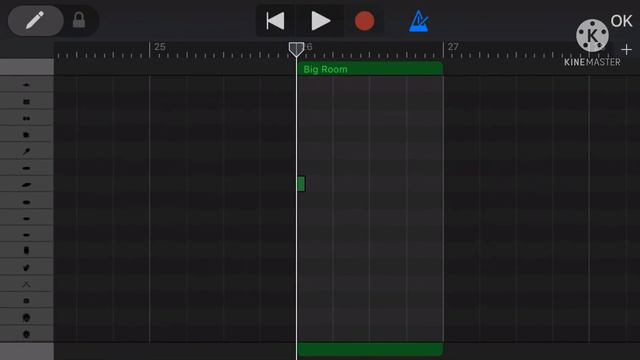The height and width of the screenshot is (360, 640).
Task: Tap the instrument icon on the green note's row
Action: tap(26, 184)
